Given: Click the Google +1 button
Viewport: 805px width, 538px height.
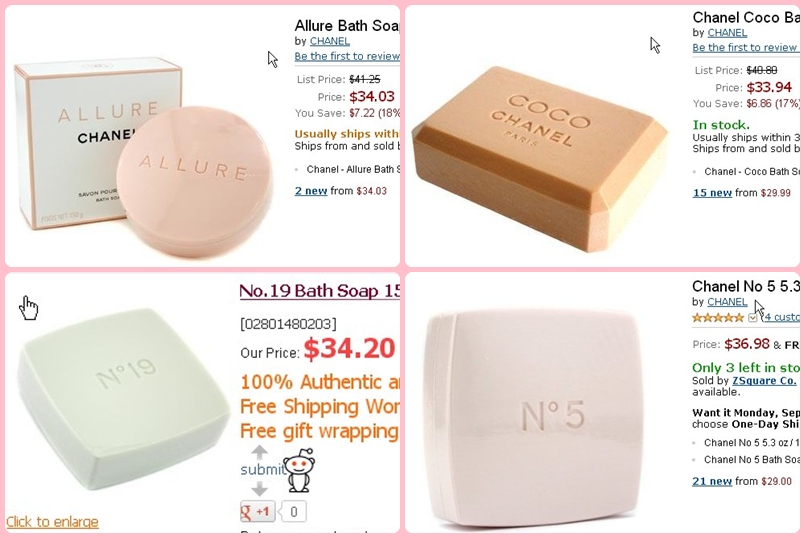Looking at the screenshot, I should 258,511.
